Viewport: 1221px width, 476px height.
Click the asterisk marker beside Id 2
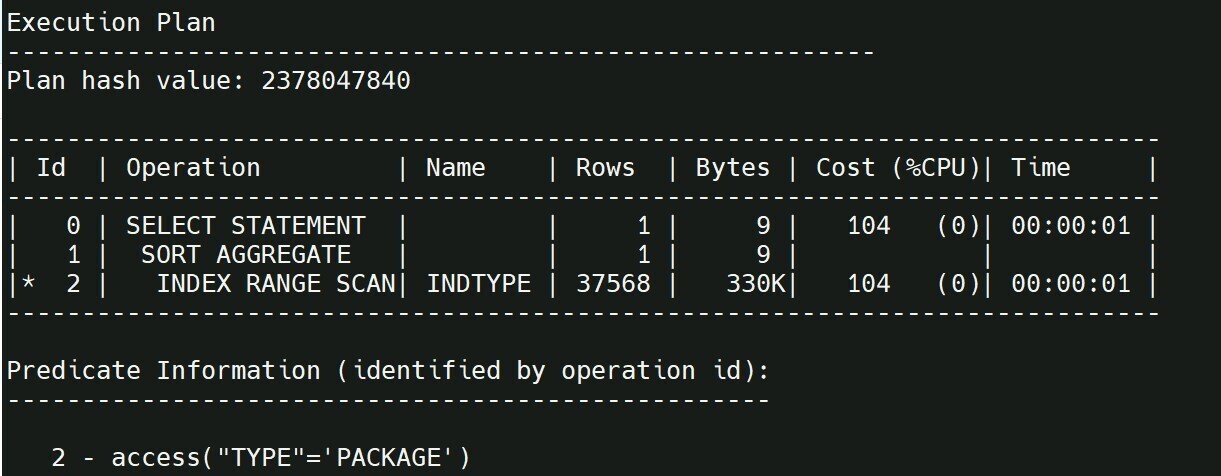tap(28, 282)
